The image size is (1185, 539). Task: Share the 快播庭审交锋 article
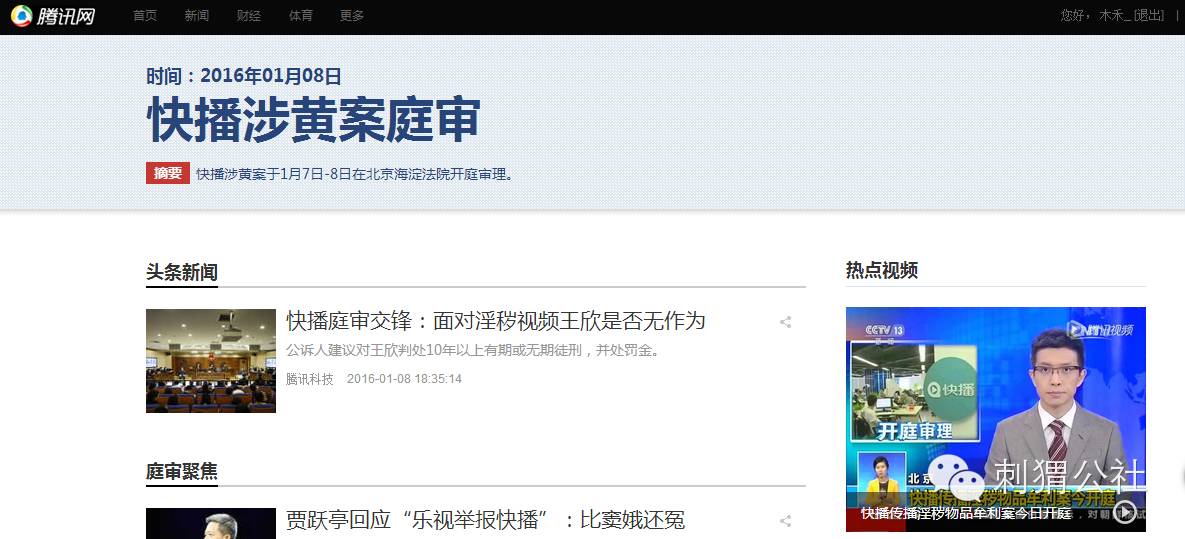(x=785, y=322)
